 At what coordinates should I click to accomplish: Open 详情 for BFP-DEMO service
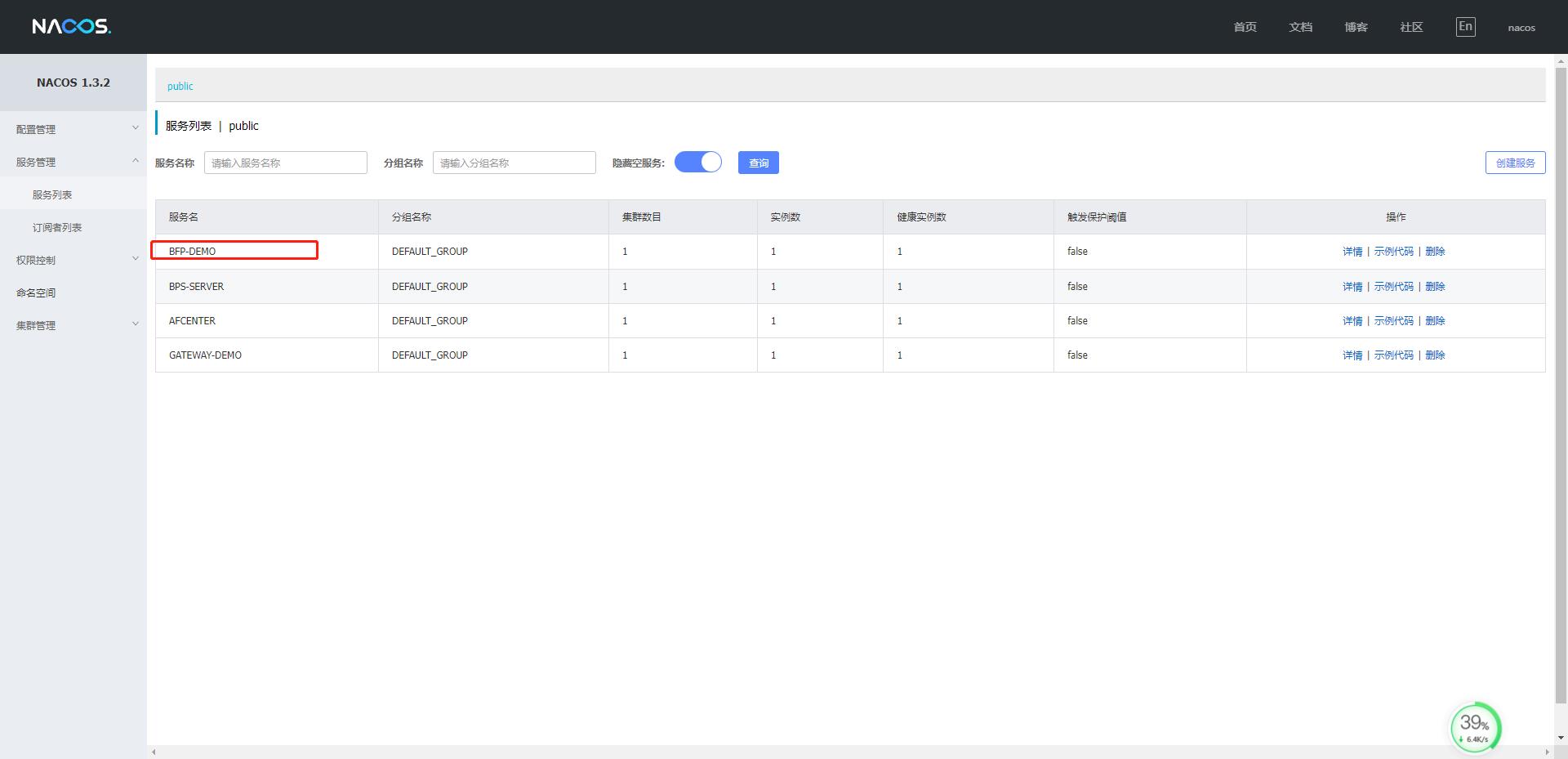click(1352, 252)
